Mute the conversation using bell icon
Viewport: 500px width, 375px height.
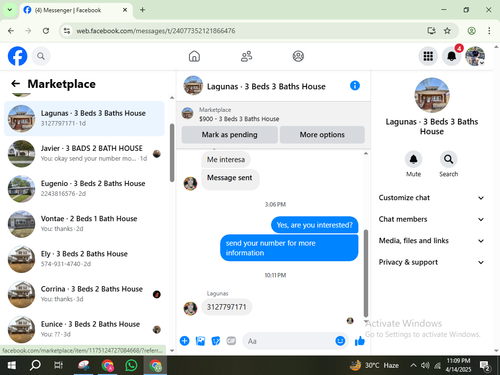[413, 159]
